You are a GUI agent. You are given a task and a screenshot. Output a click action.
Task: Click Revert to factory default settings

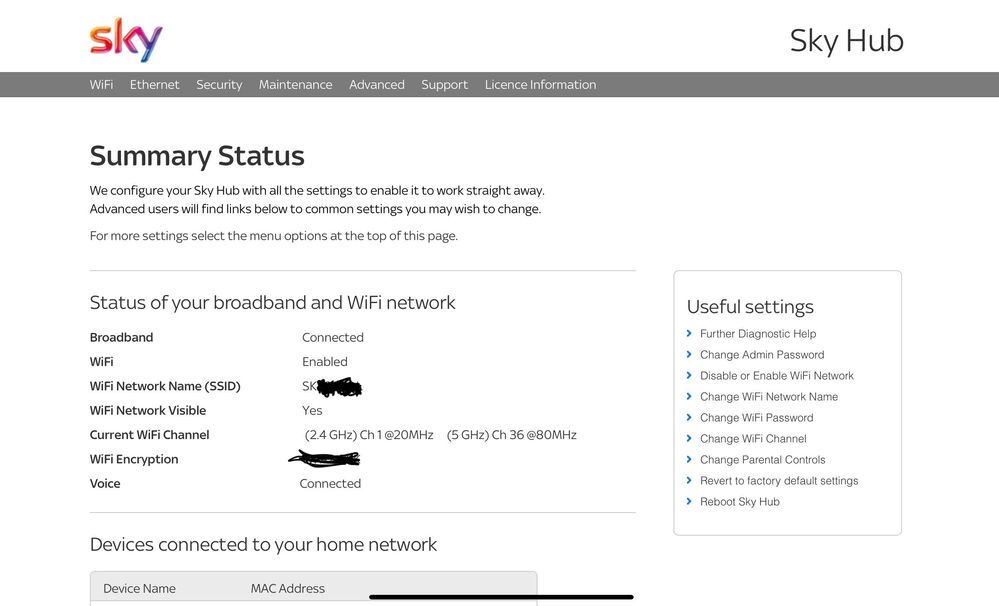[779, 481]
